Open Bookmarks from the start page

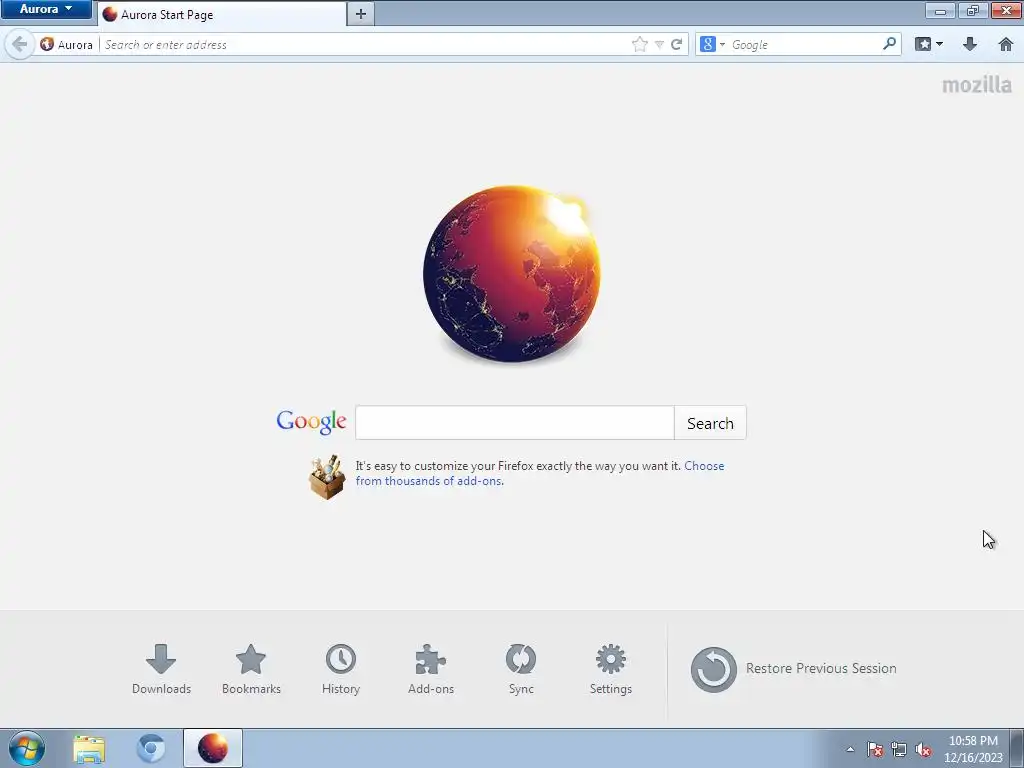click(251, 669)
